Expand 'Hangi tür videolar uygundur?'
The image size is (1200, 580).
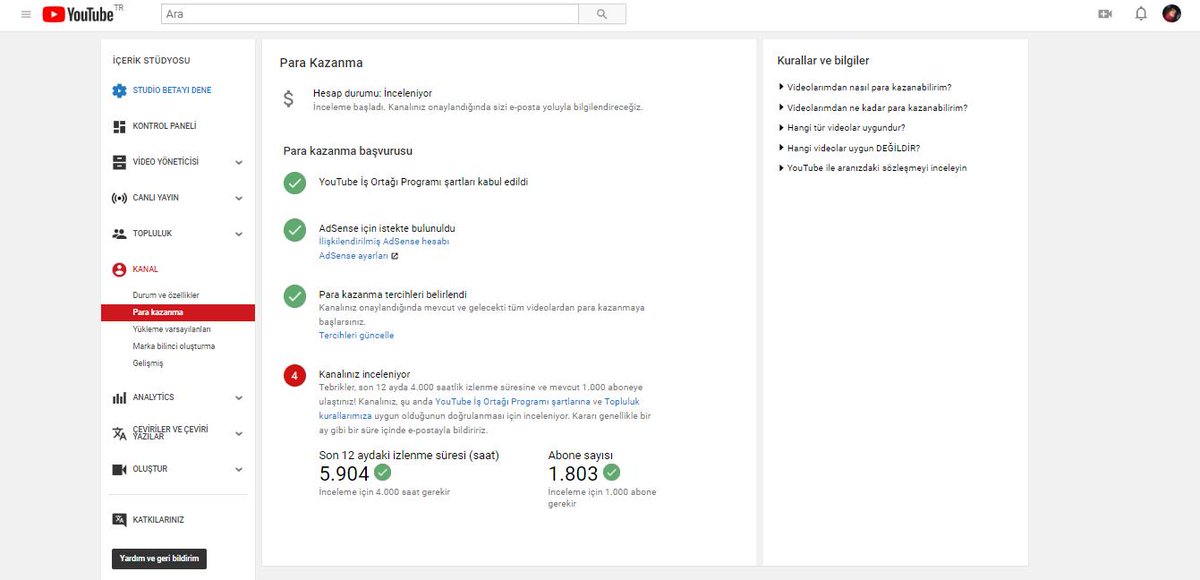tap(841, 128)
